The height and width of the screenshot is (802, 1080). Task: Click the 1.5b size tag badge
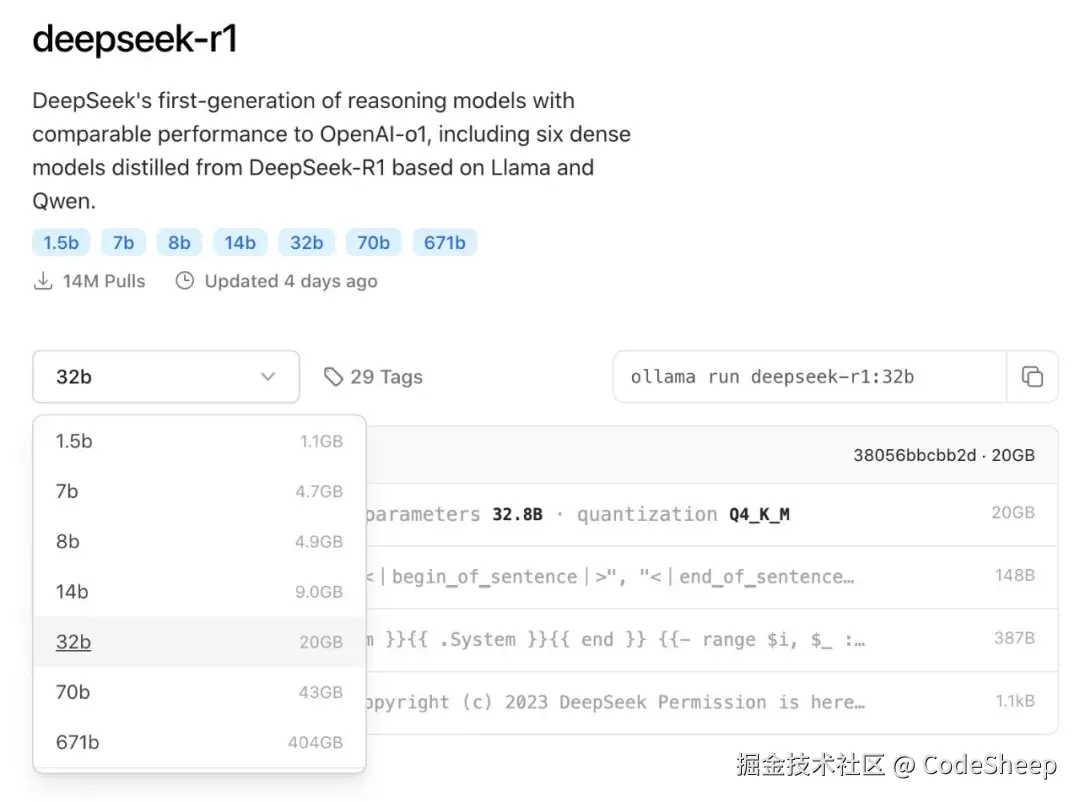tap(62, 242)
